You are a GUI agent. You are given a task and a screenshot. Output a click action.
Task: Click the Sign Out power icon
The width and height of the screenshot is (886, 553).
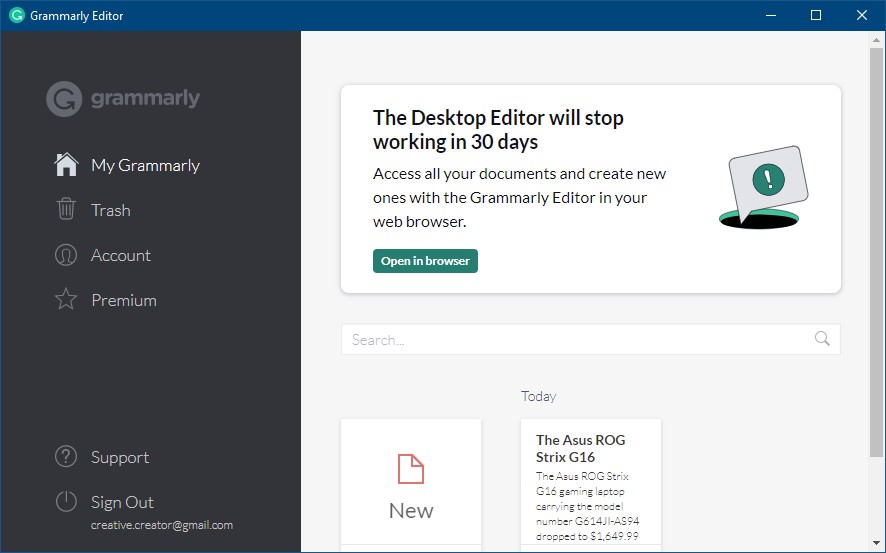click(66, 502)
